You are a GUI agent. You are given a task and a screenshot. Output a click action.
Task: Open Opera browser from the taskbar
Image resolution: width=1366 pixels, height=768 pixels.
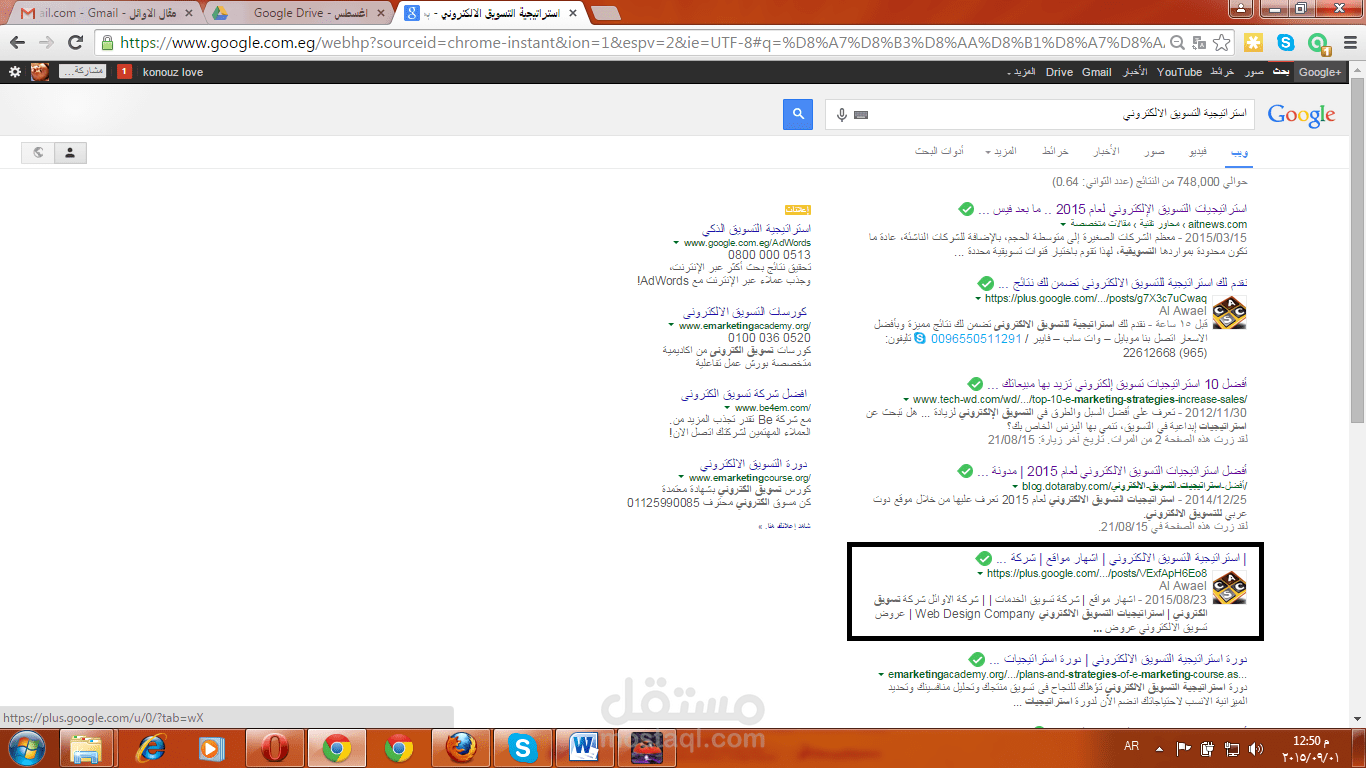(274, 748)
